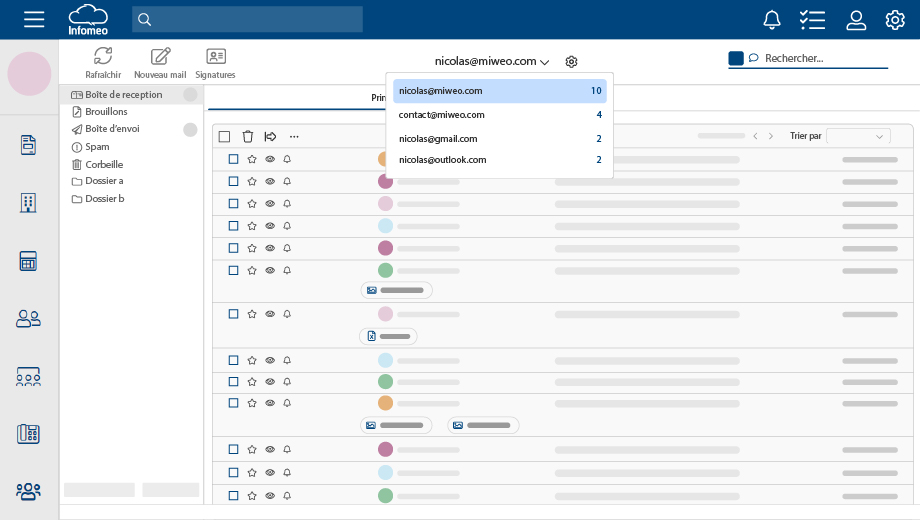Open meeting group icon in sidebar
This screenshot has width=920, height=520.
click(x=28, y=376)
